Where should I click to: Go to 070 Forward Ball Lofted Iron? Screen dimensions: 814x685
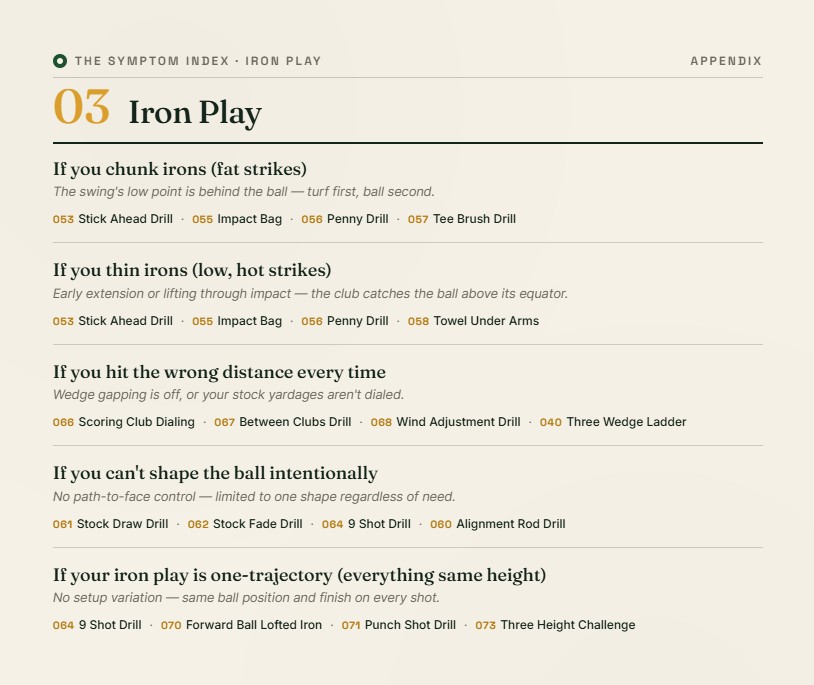[x=241, y=625]
